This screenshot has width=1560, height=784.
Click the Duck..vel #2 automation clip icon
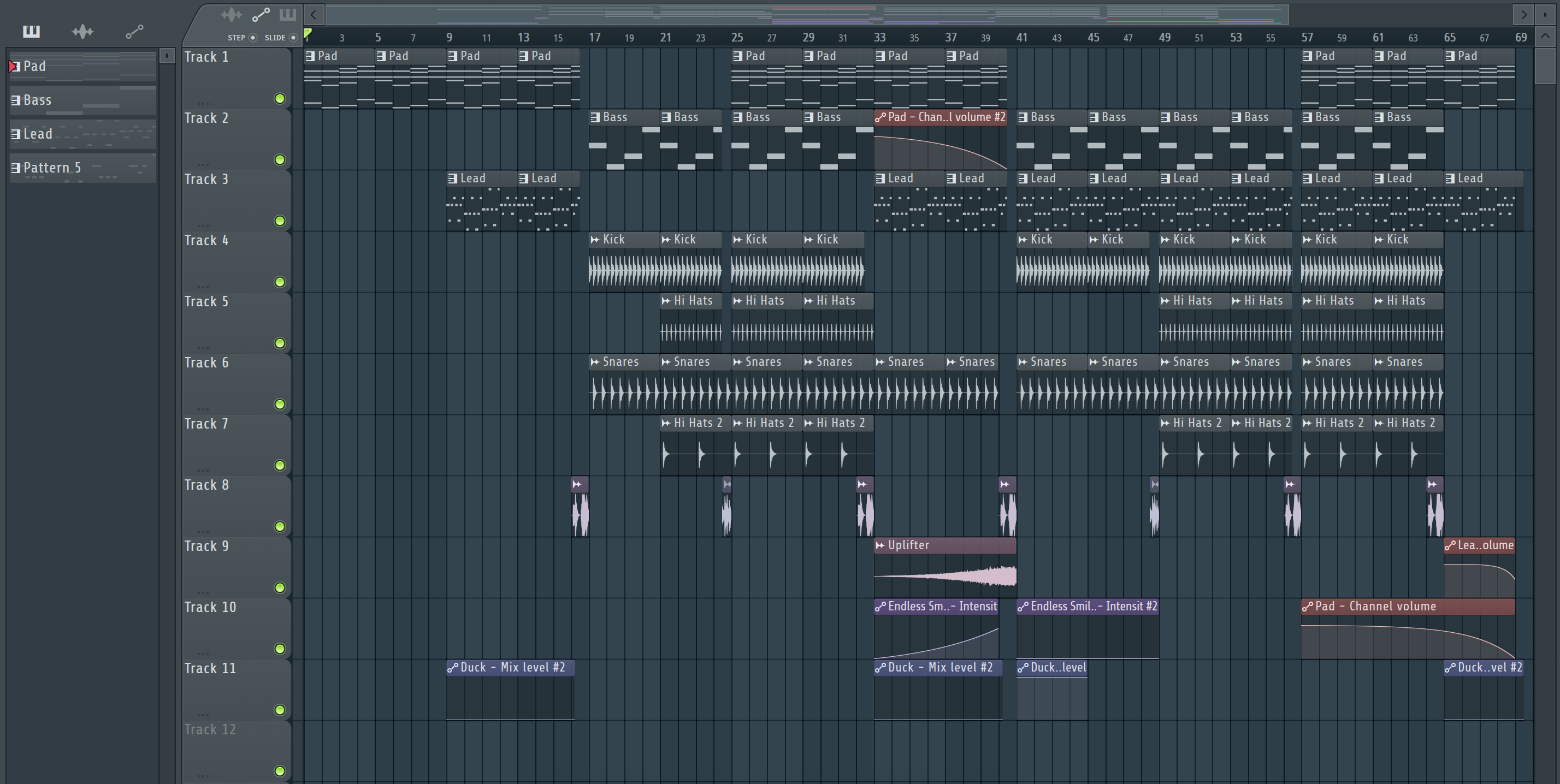(1450, 668)
